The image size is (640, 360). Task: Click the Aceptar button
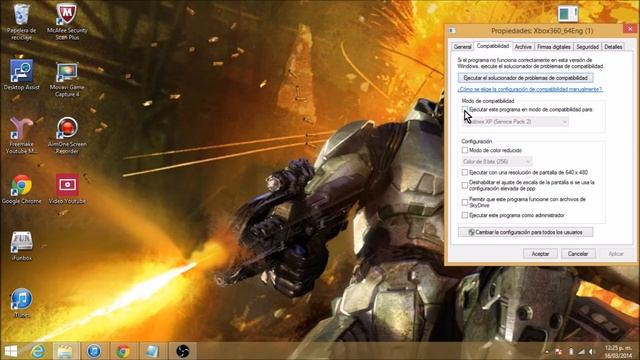pyautogui.click(x=540, y=254)
